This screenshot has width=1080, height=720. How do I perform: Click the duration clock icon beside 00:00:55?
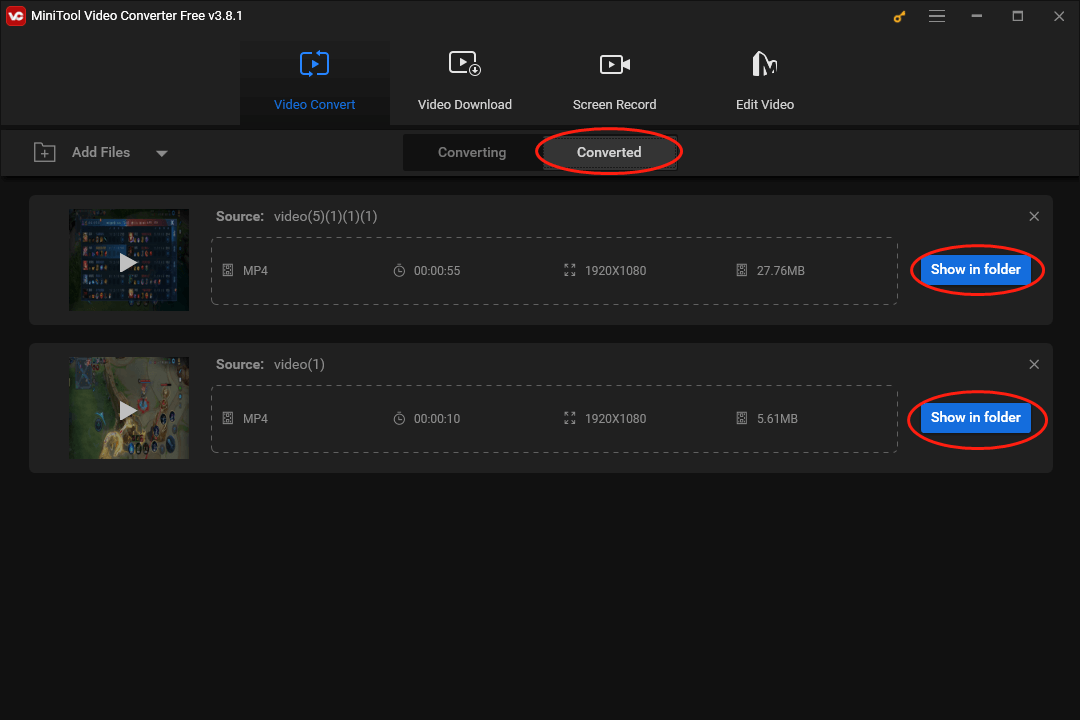coord(399,271)
